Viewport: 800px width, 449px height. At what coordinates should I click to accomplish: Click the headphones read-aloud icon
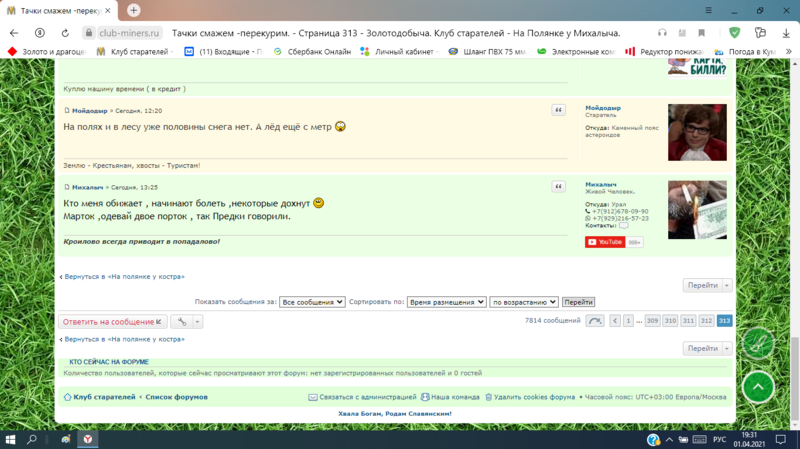[x=662, y=33]
